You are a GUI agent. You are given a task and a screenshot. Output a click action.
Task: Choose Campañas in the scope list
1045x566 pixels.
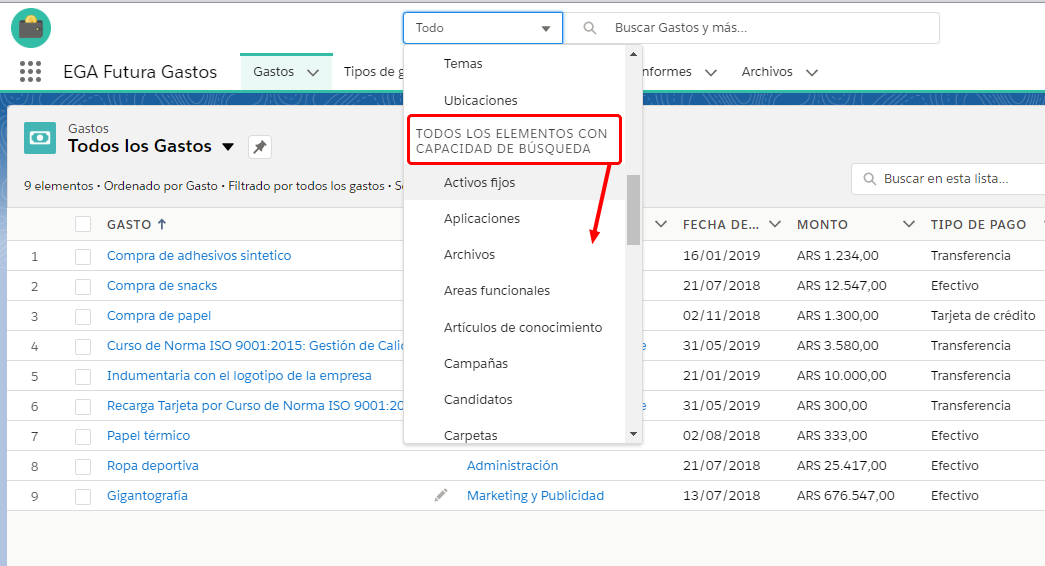tap(515, 363)
